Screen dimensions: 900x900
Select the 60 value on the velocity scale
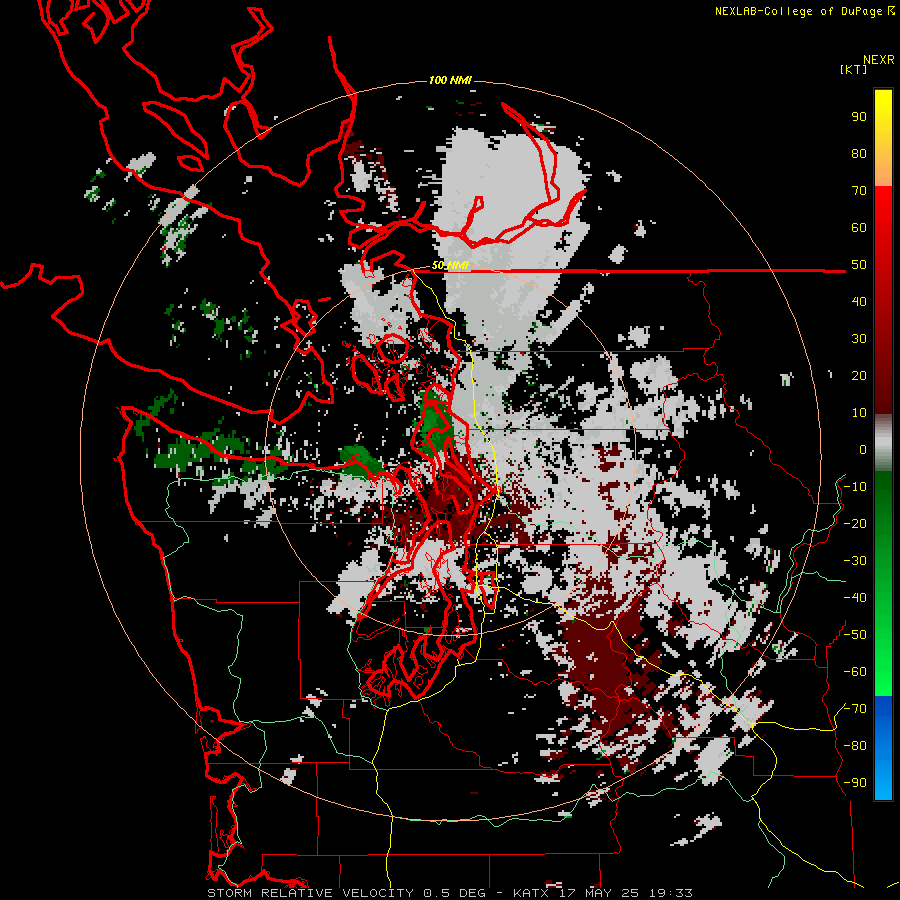point(859,228)
